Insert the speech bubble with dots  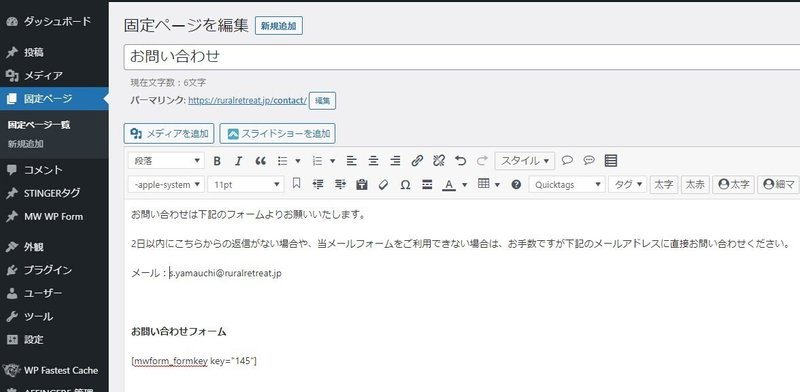click(x=589, y=161)
